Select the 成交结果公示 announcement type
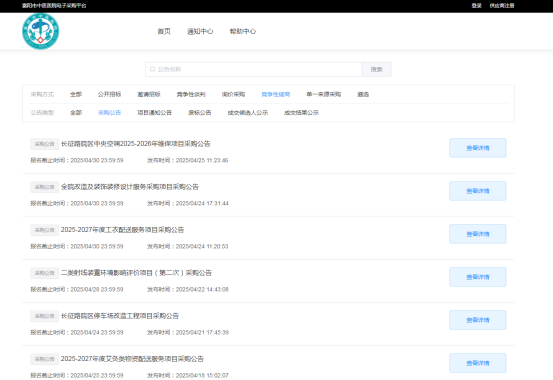This screenshot has width=553, height=380. click(301, 113)
